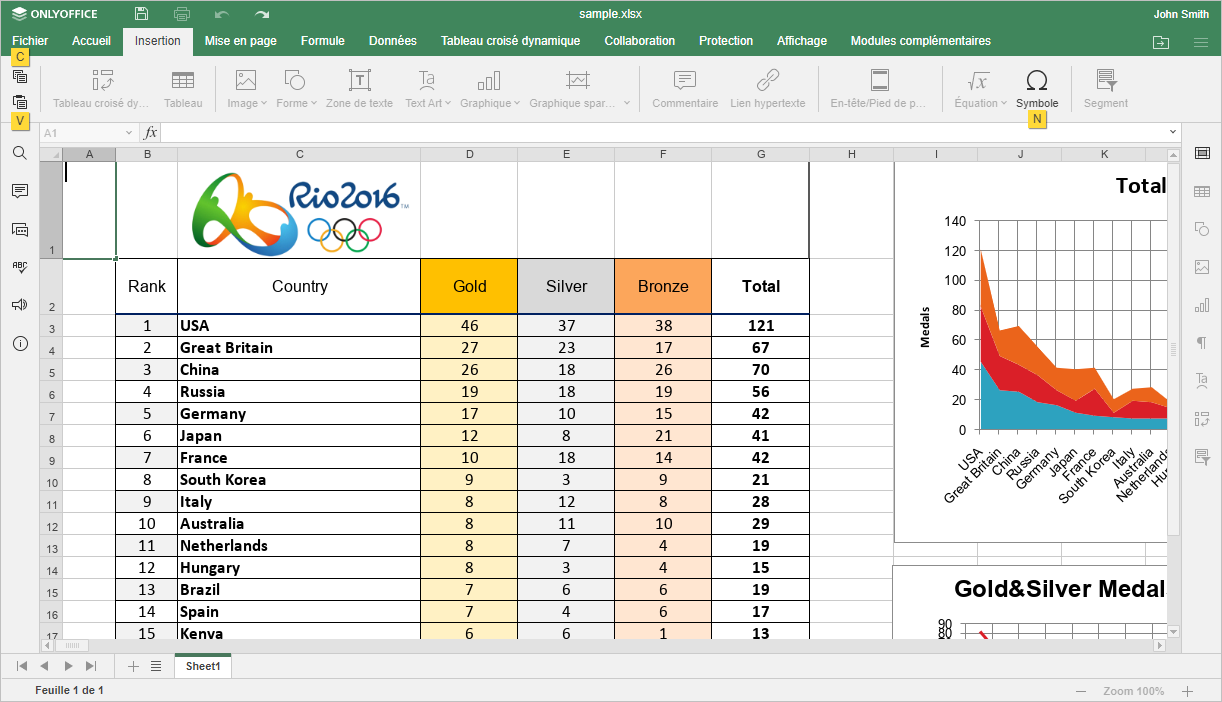Open spell checking from the left sidebar
Viewport: 1222px width, 702px height.
coord(20,267)
